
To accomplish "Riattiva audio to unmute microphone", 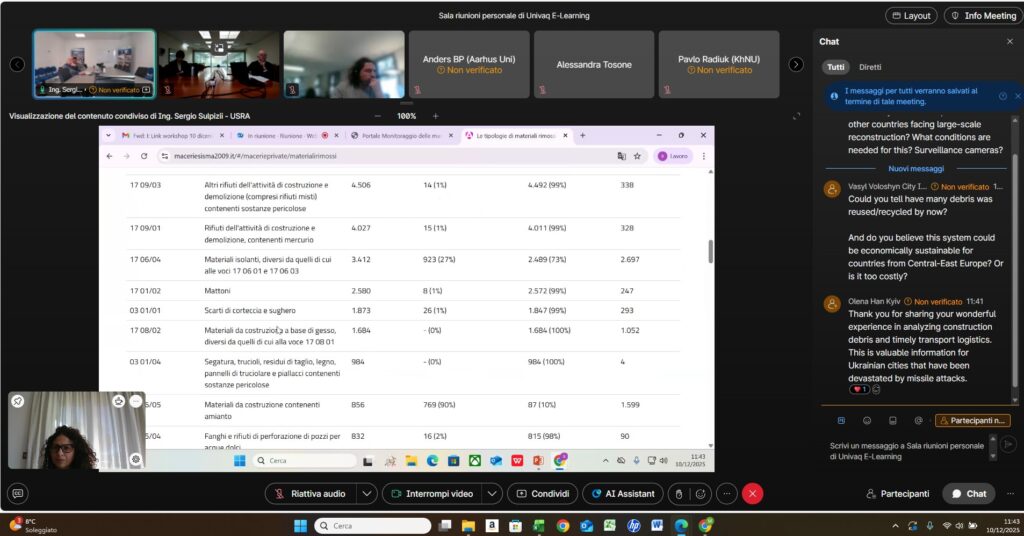I will pos(310,493).
